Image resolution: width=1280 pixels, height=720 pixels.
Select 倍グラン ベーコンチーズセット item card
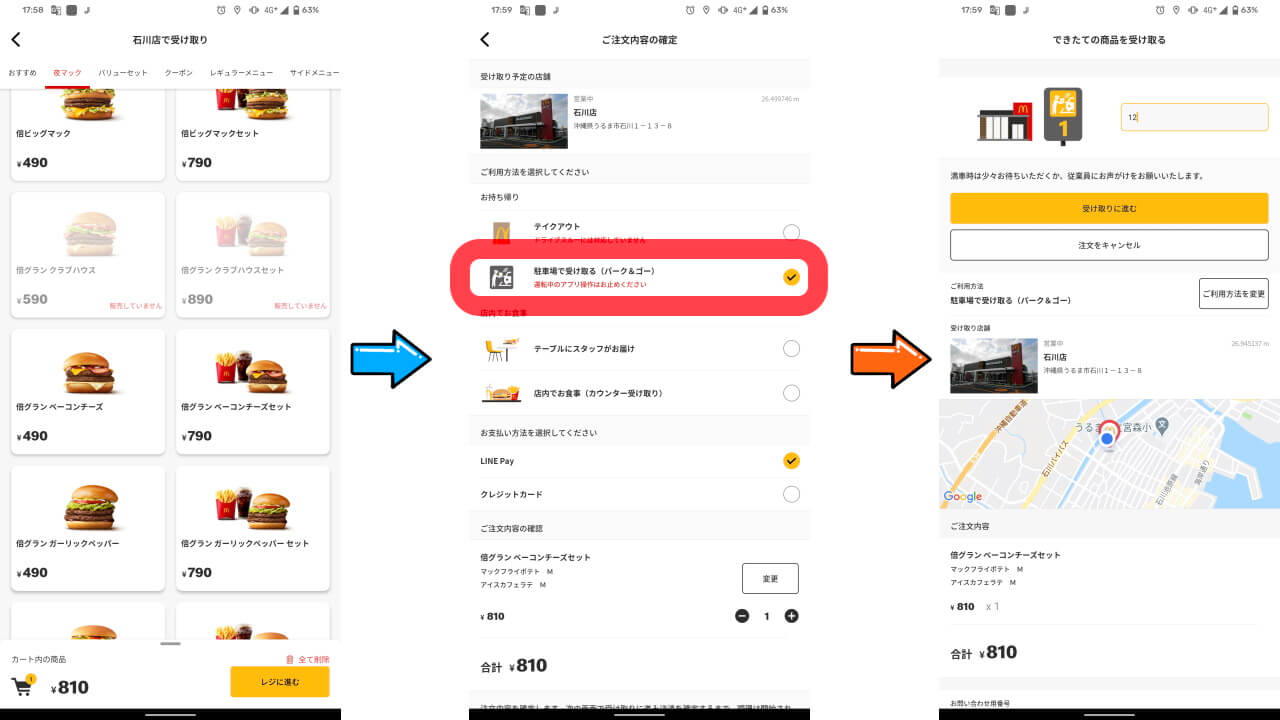(x=253, y=391)
